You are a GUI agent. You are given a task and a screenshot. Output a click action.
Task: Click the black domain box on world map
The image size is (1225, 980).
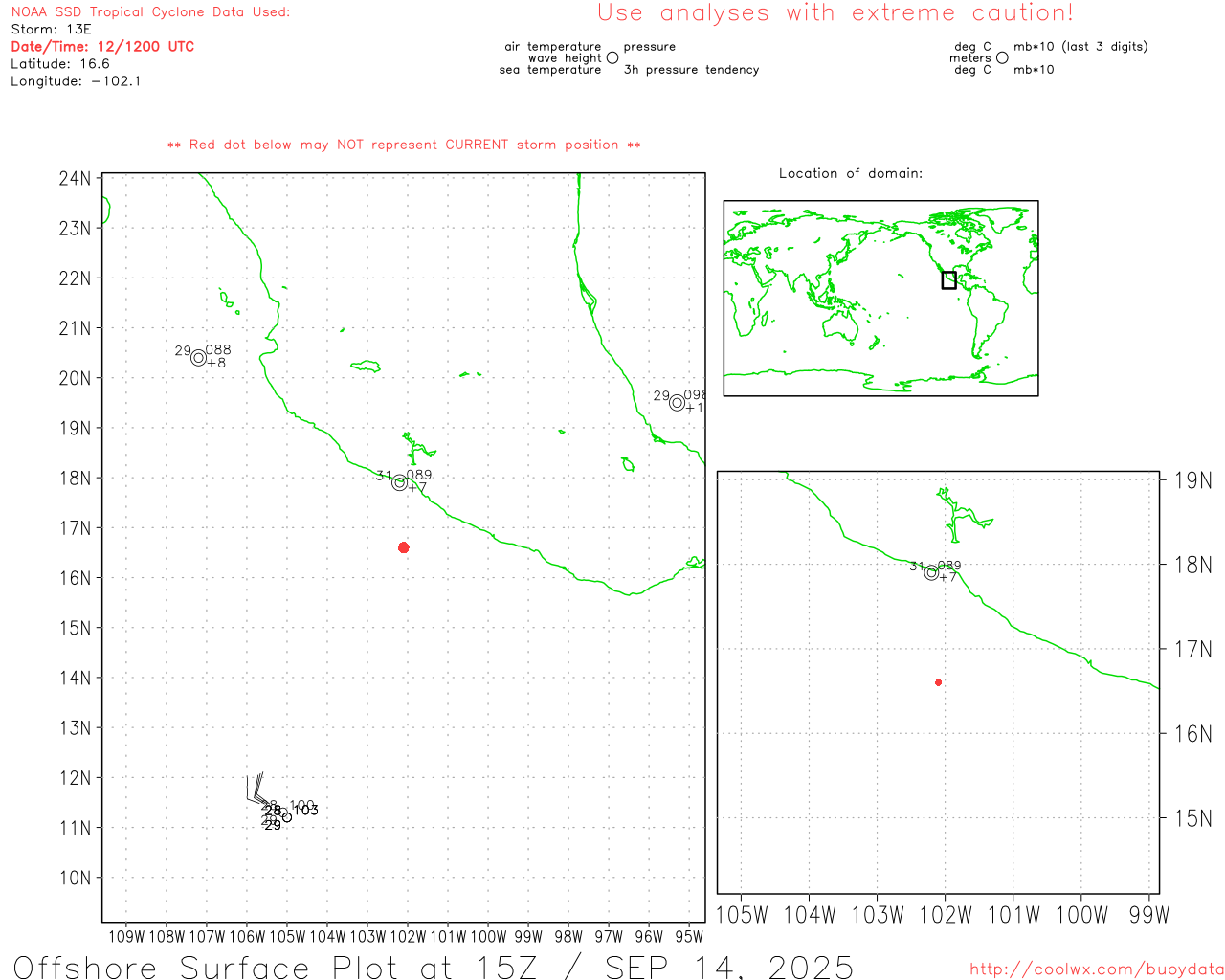coord(948,280)
